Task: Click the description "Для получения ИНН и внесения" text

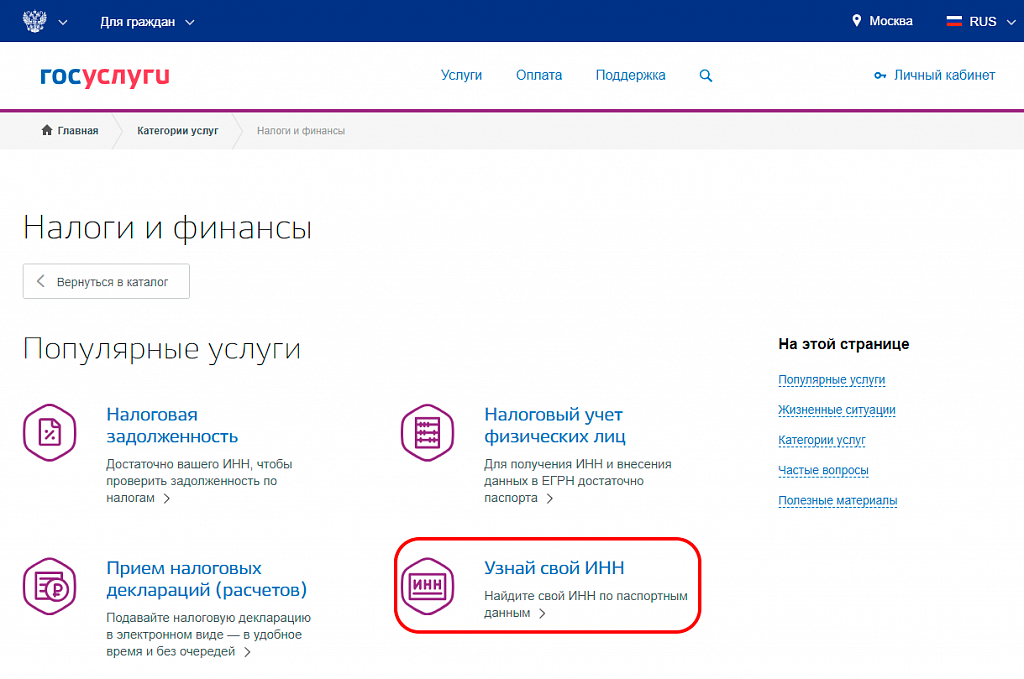Action: click(577, 481)
